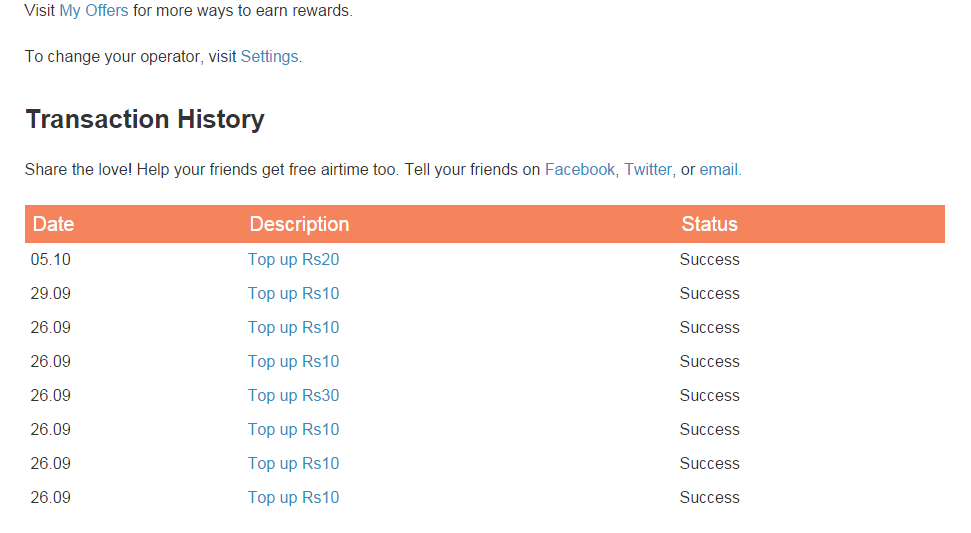Click the email share link

719,169
